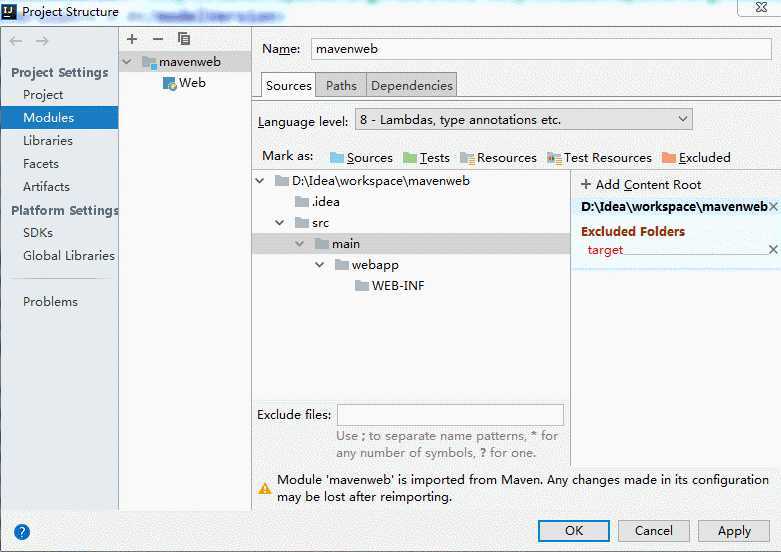The width and height of the screenshot is (781, 552).
Task: Collapse the mavenweb module tree node
Action: (127, 62)
